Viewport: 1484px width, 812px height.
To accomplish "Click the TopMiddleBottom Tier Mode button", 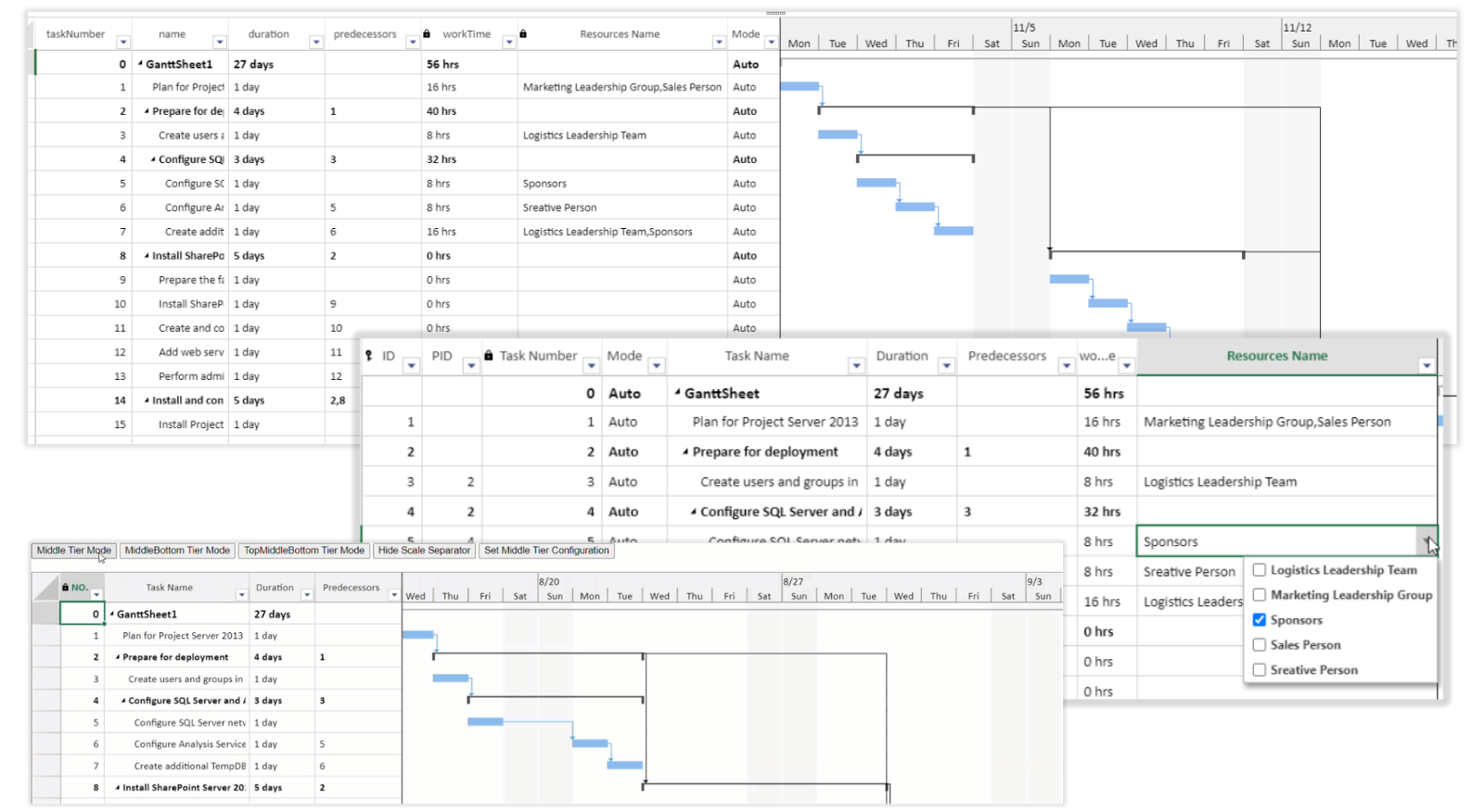I will pyautogui.click(x=304, y=551).
